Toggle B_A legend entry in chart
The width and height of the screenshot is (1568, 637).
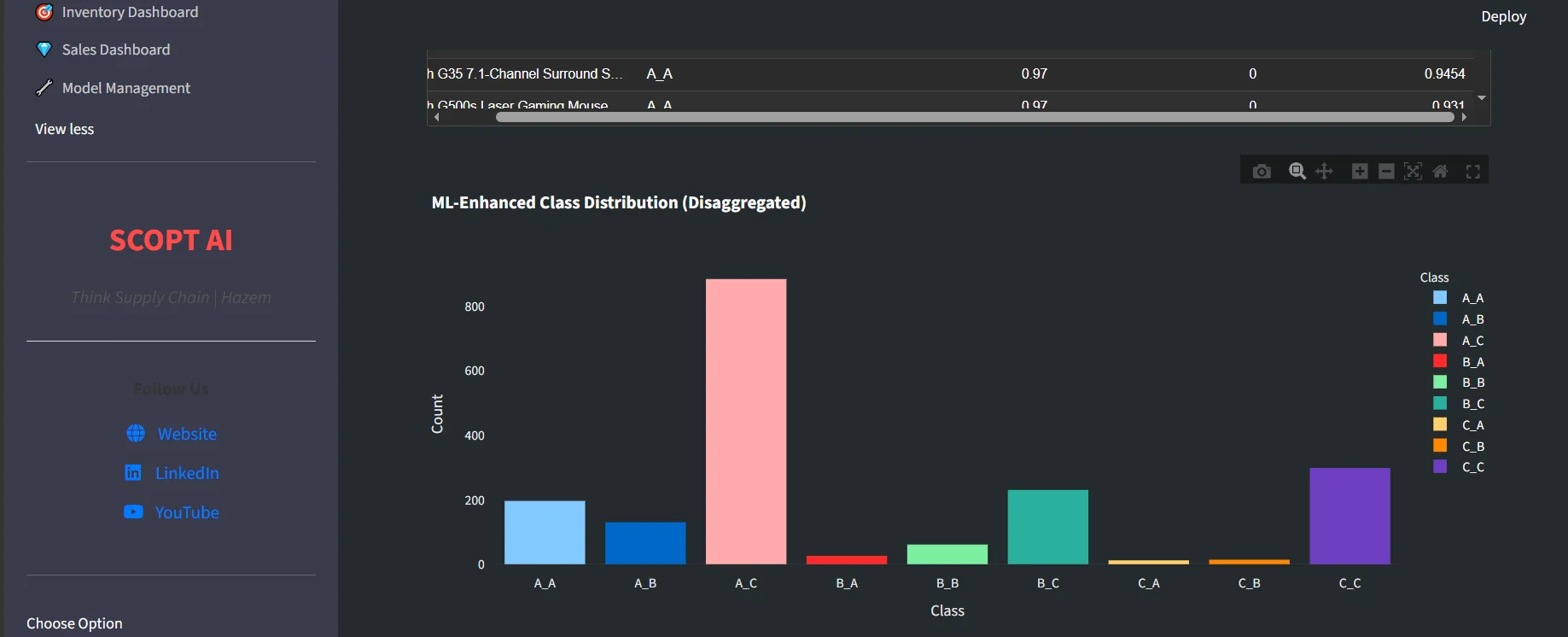tap(1460, 361)
